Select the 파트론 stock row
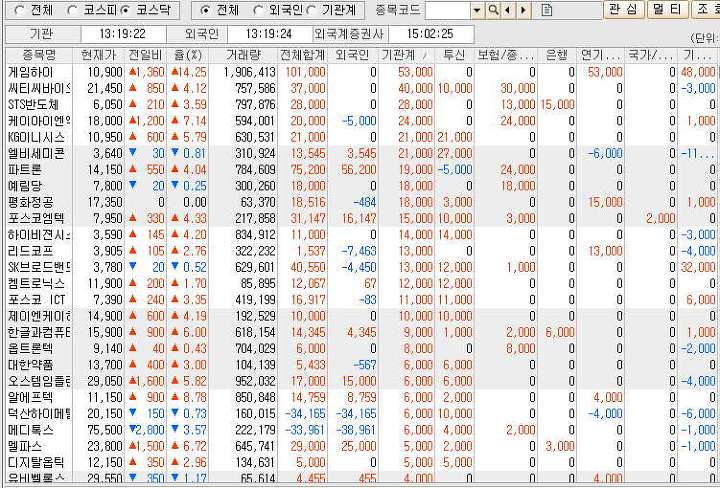Viewport: 720px width, 488px height. [x=363, y=170]
